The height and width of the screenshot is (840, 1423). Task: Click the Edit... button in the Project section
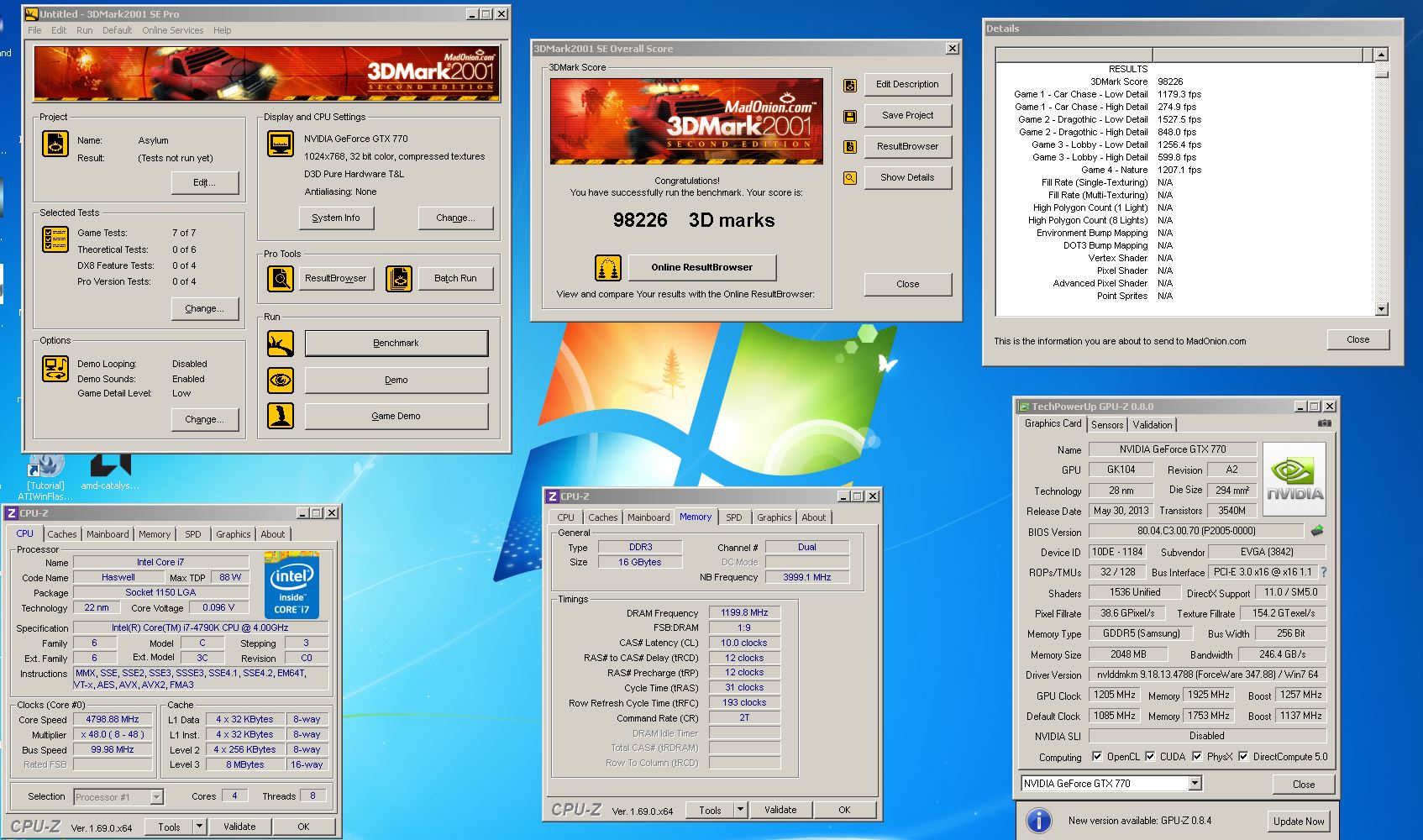(204, 183)
